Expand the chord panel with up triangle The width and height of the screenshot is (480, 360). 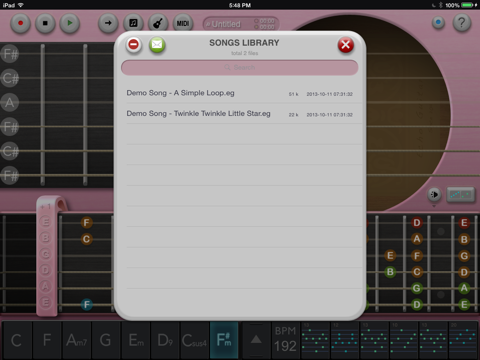coord(256,340)
